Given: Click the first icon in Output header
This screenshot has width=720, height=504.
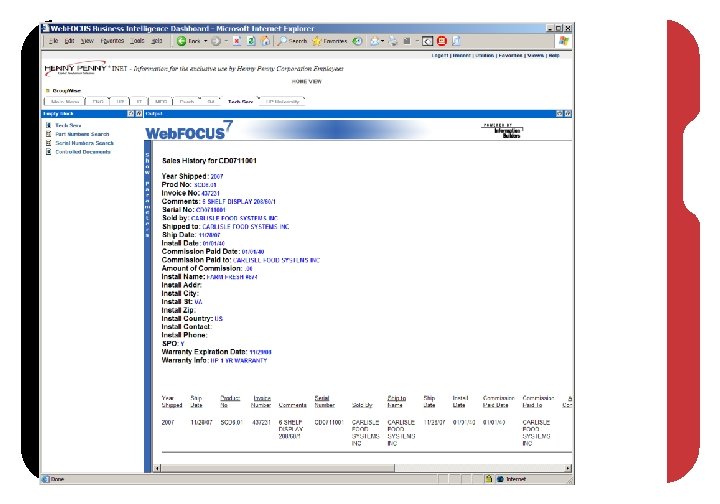Looking at the screenshot, I should (559, 113).
